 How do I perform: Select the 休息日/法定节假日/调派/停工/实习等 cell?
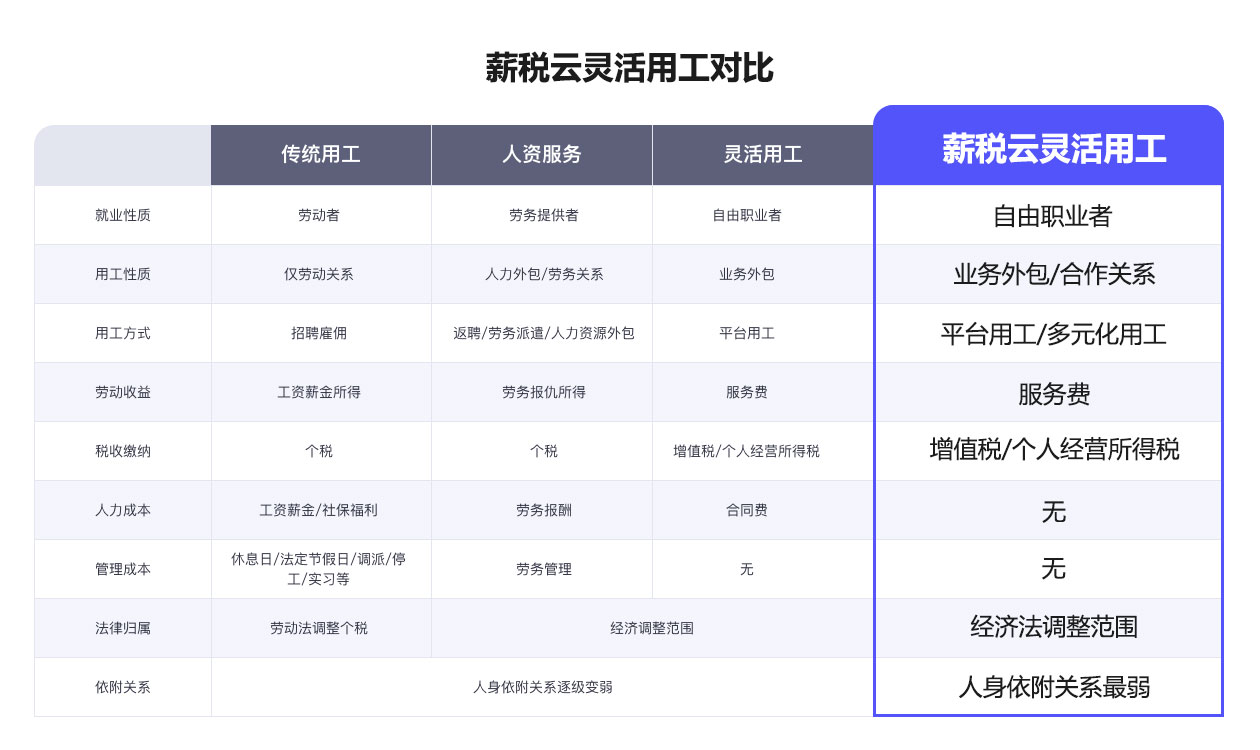[319, 569]
